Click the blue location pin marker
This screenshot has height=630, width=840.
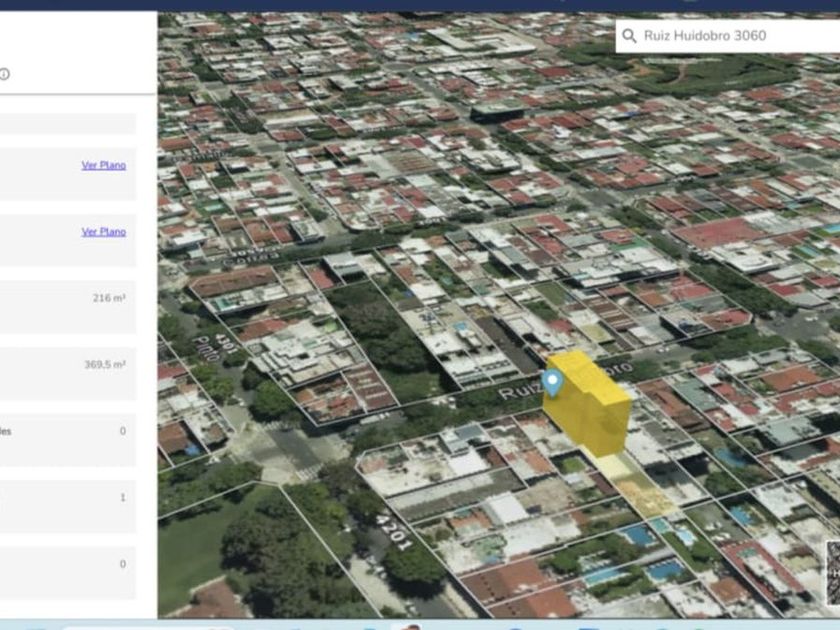(551, 382)
